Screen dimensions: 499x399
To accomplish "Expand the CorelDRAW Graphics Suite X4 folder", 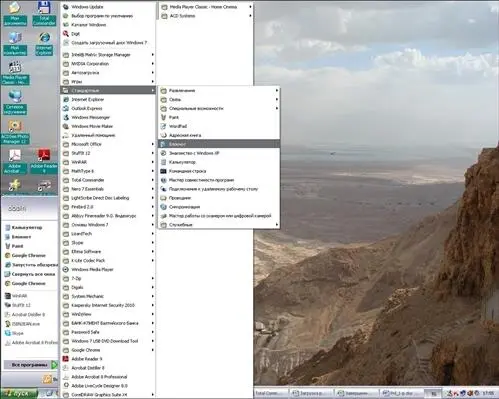I will pos(108,395).
